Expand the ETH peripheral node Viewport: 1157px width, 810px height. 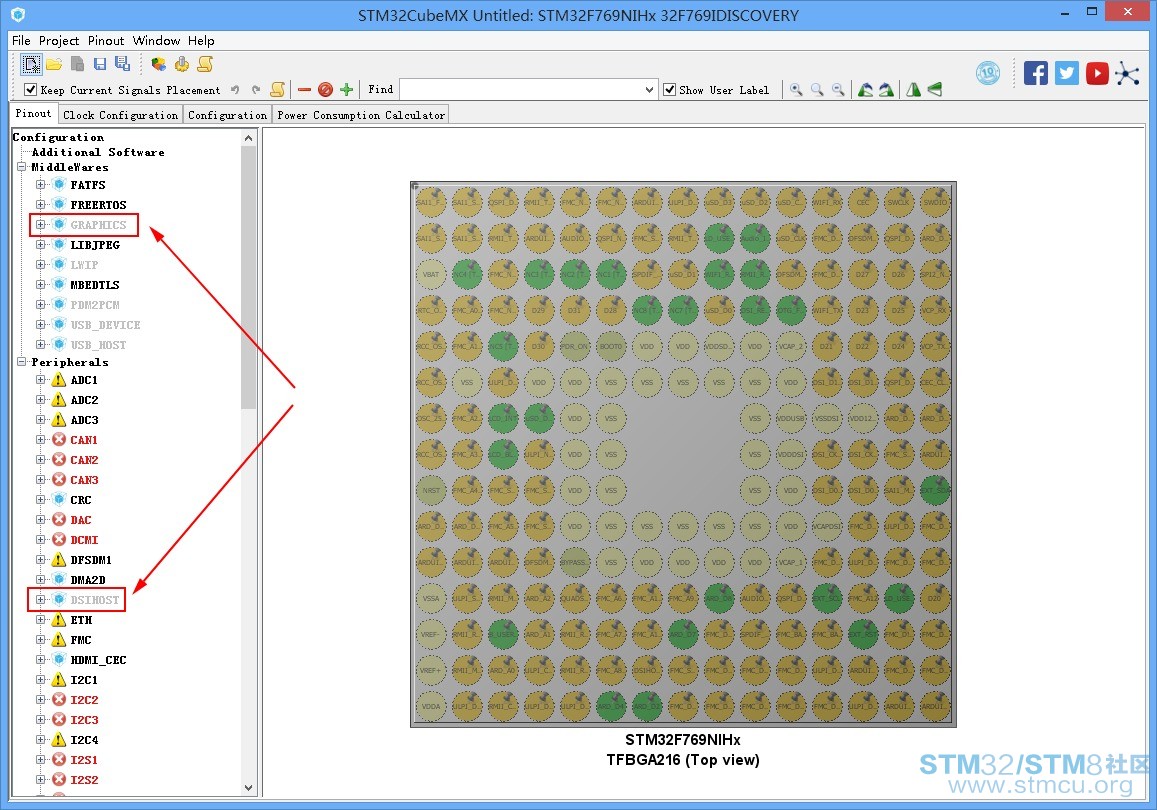41,620
